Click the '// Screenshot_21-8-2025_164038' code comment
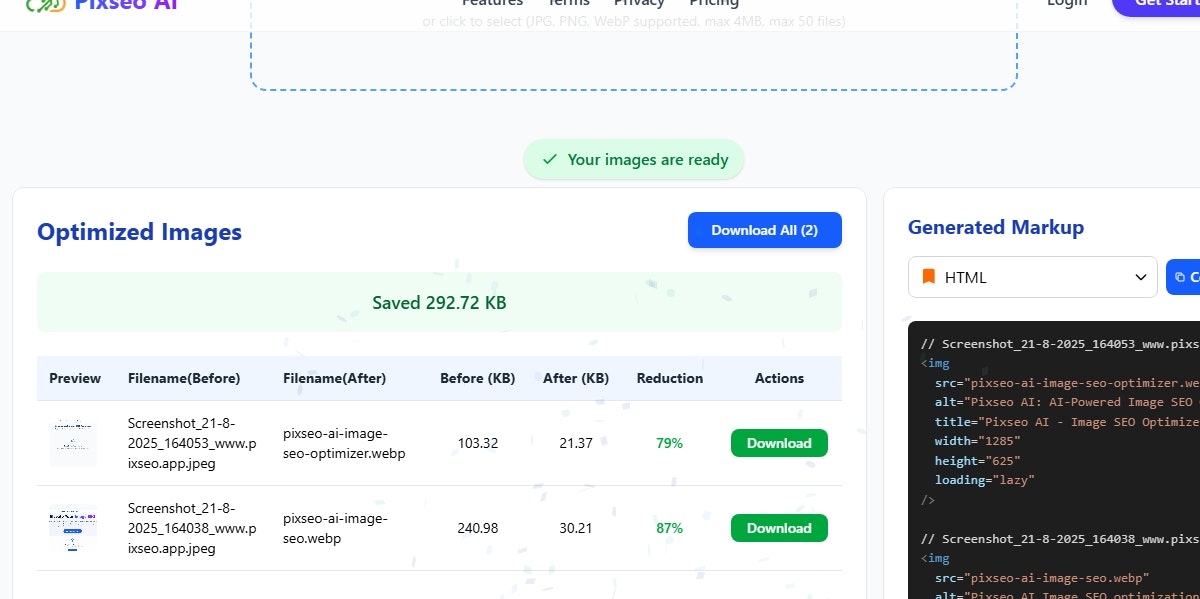Image resolution: width=1200 pixels, height=599 pixels. [x=1060, y=539]
